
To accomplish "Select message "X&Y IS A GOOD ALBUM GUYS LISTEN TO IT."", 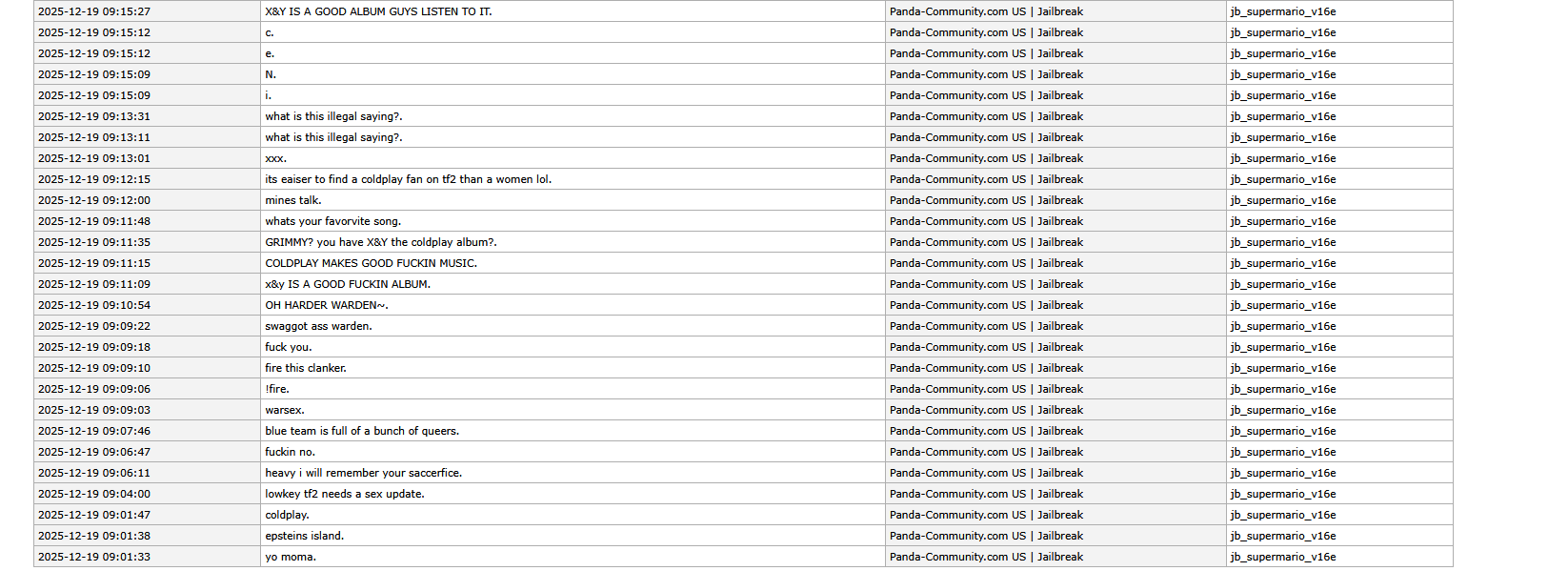I will pos(378,11).
